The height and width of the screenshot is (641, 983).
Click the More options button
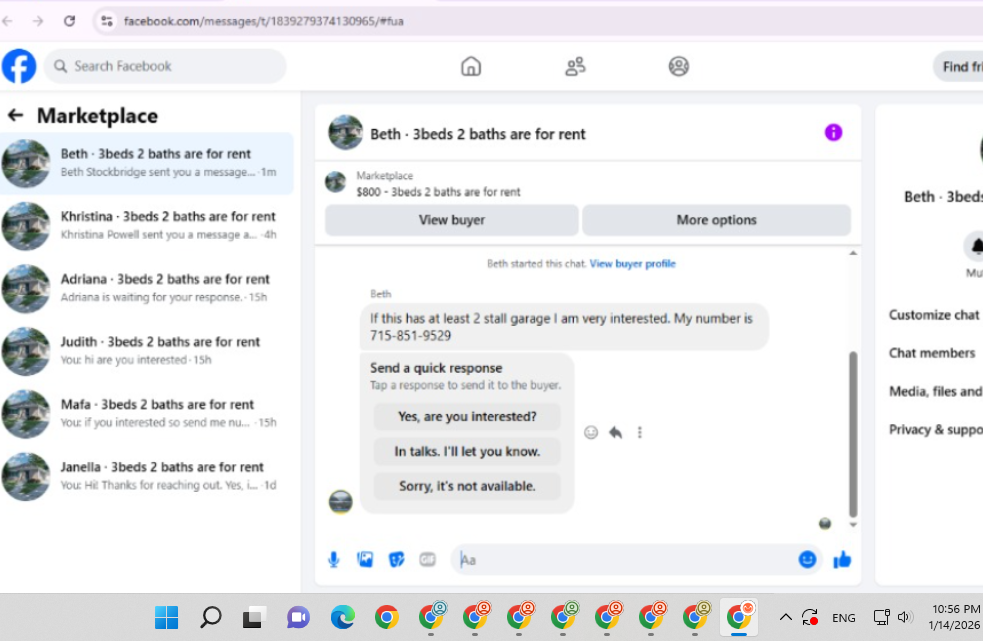click(716, 220)
